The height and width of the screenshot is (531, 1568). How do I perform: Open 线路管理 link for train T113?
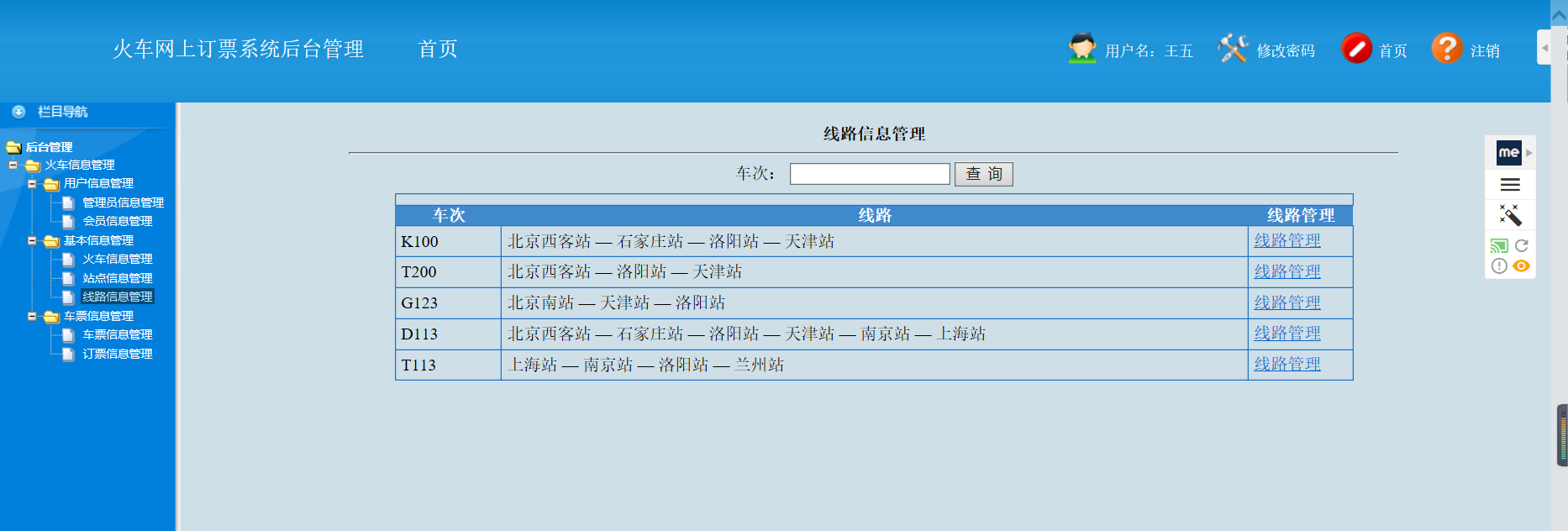(1287, 364)
